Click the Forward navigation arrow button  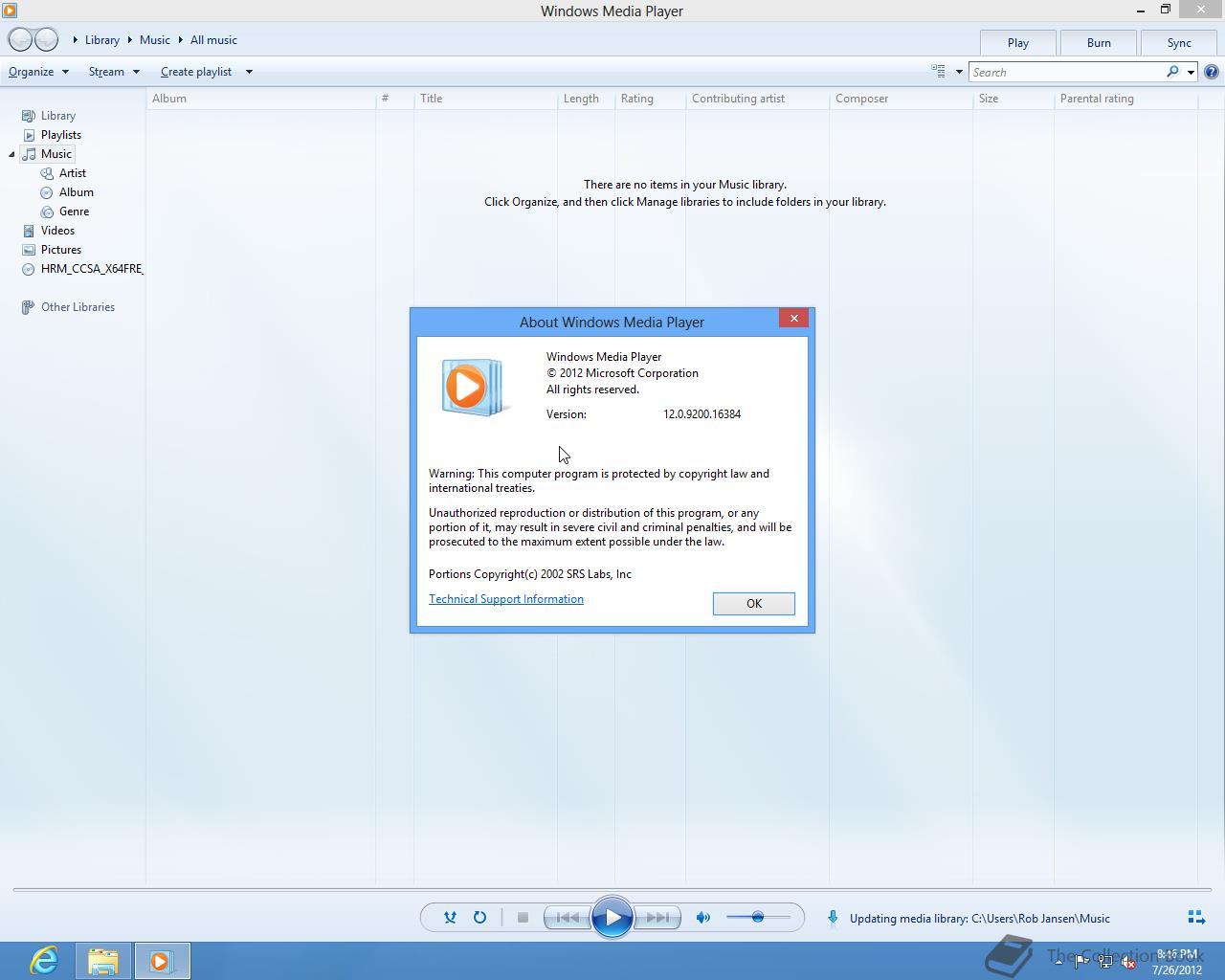click(47, 39)
